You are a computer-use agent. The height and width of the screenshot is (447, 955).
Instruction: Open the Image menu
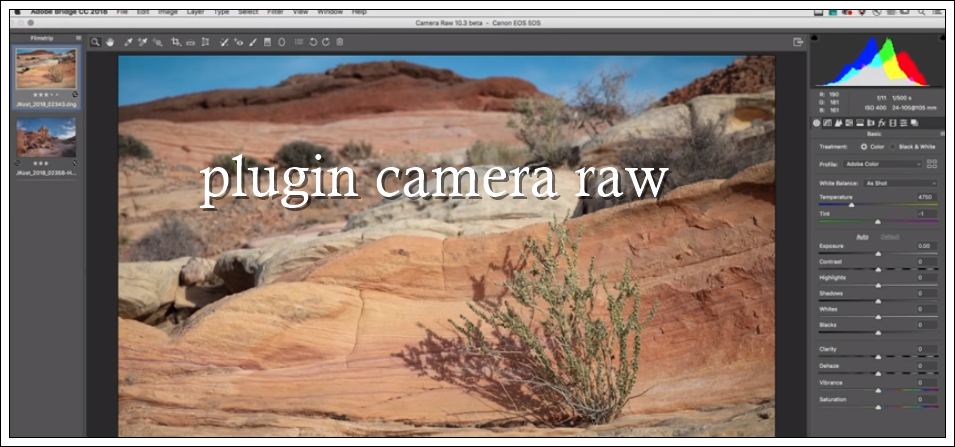[x=167, y=12]
